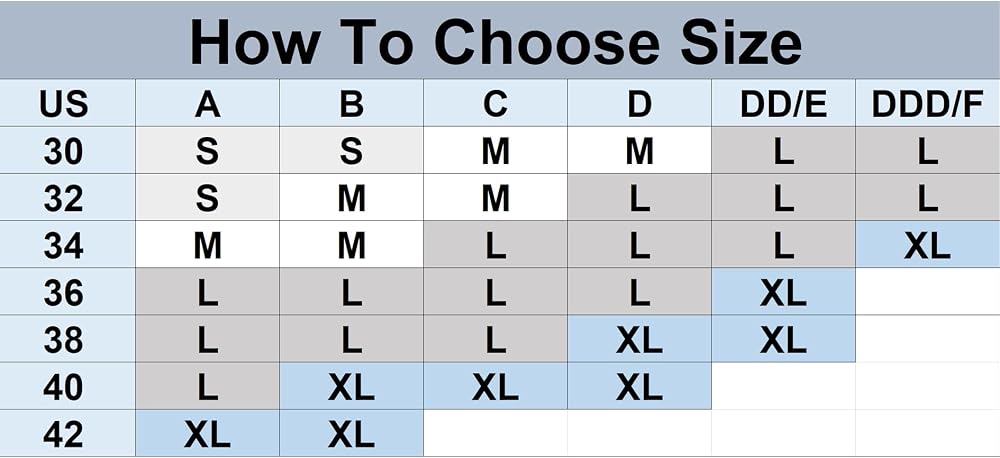
Task: Click the M cell for 34 A
Action: coord(207,244)
